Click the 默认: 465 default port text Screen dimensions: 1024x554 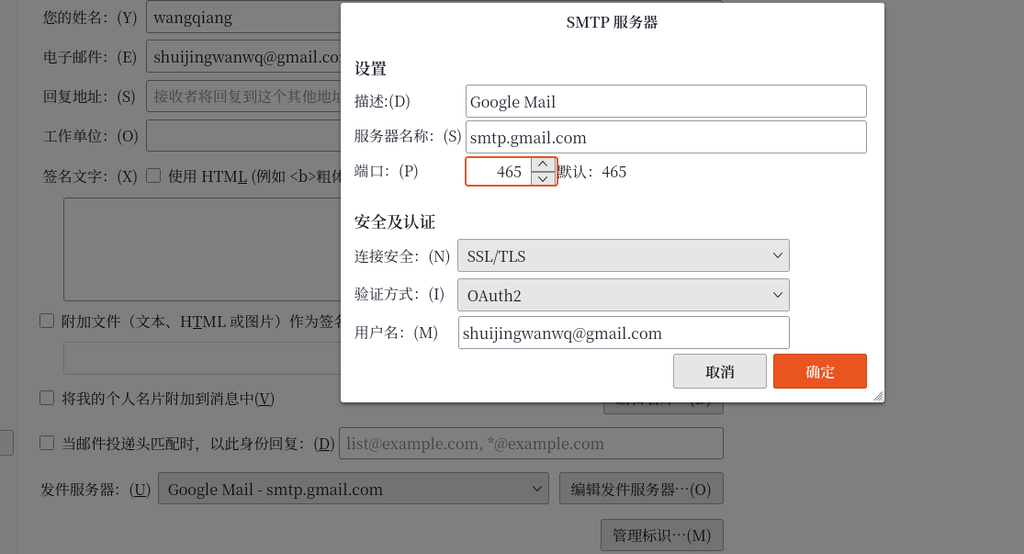[x=592, y=172]
